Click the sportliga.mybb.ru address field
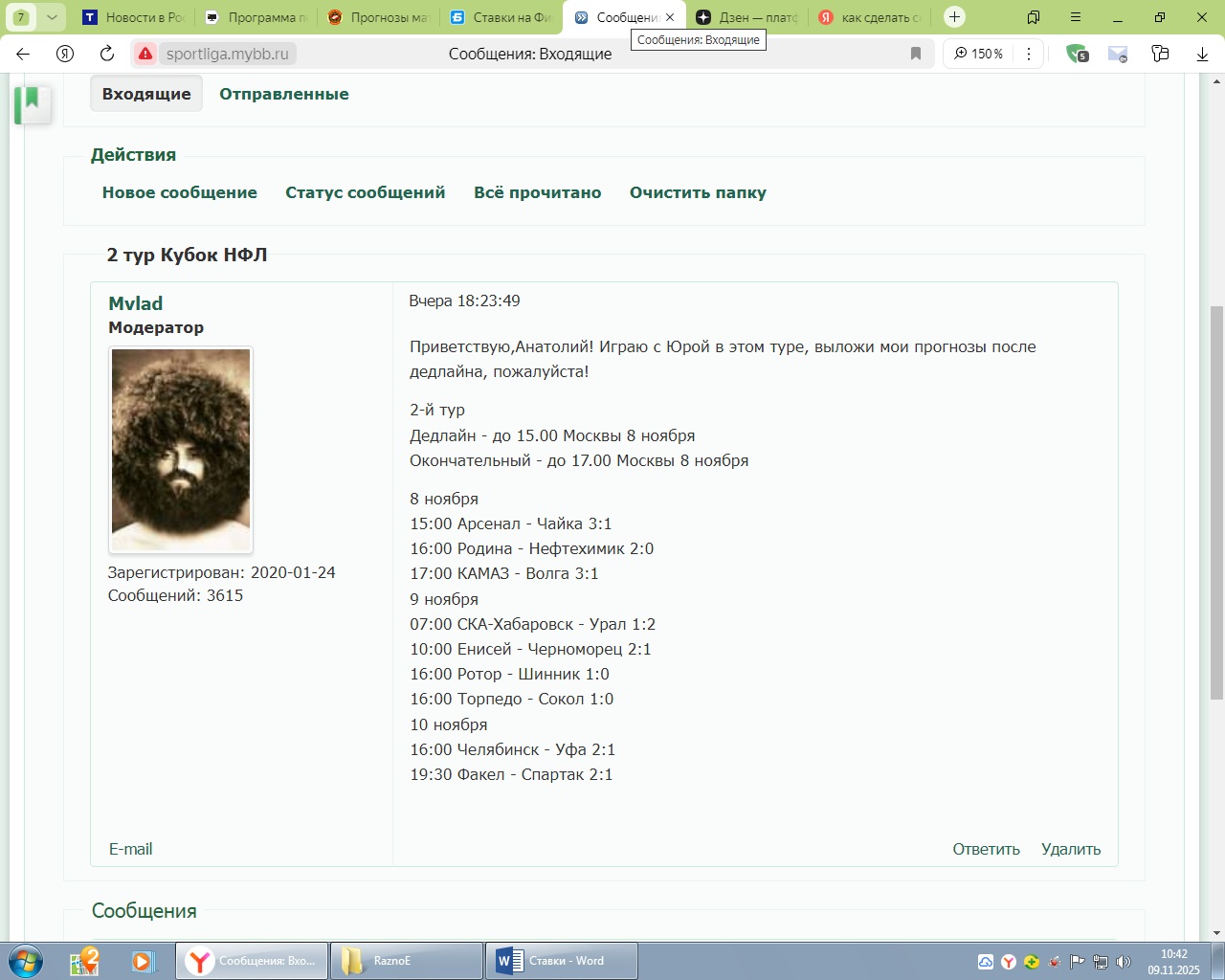This screenshot has width=1225, height=980. pos(228,54)
